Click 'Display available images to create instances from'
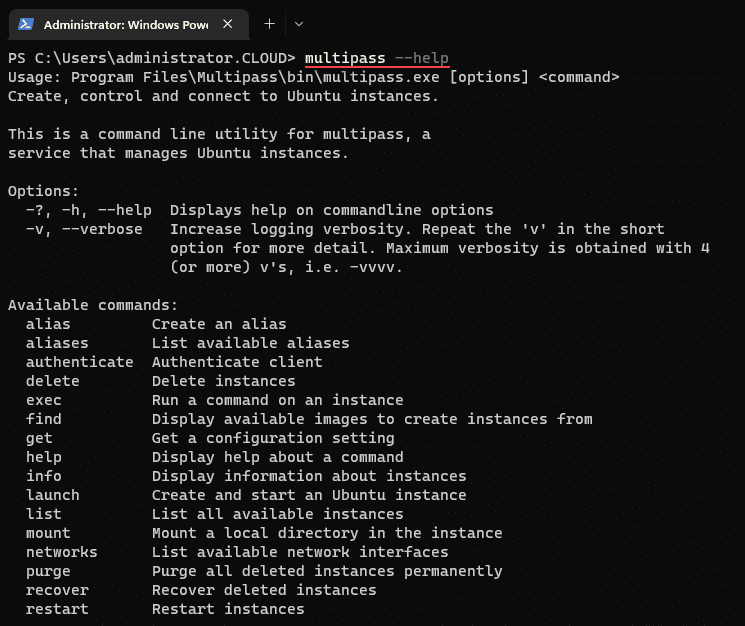This screenshot has width=745, height=626. click(x=372, y=419)
